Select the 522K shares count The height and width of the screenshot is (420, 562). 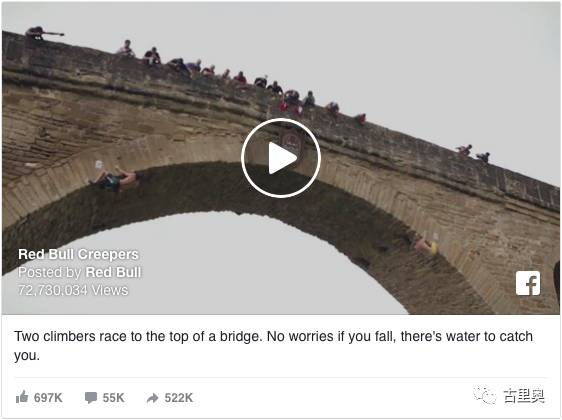click(178, 398)
